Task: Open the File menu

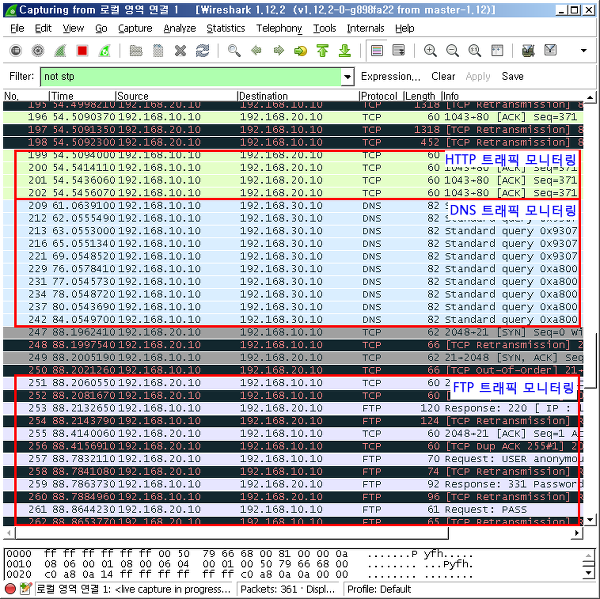Action: tap(17, 28)
